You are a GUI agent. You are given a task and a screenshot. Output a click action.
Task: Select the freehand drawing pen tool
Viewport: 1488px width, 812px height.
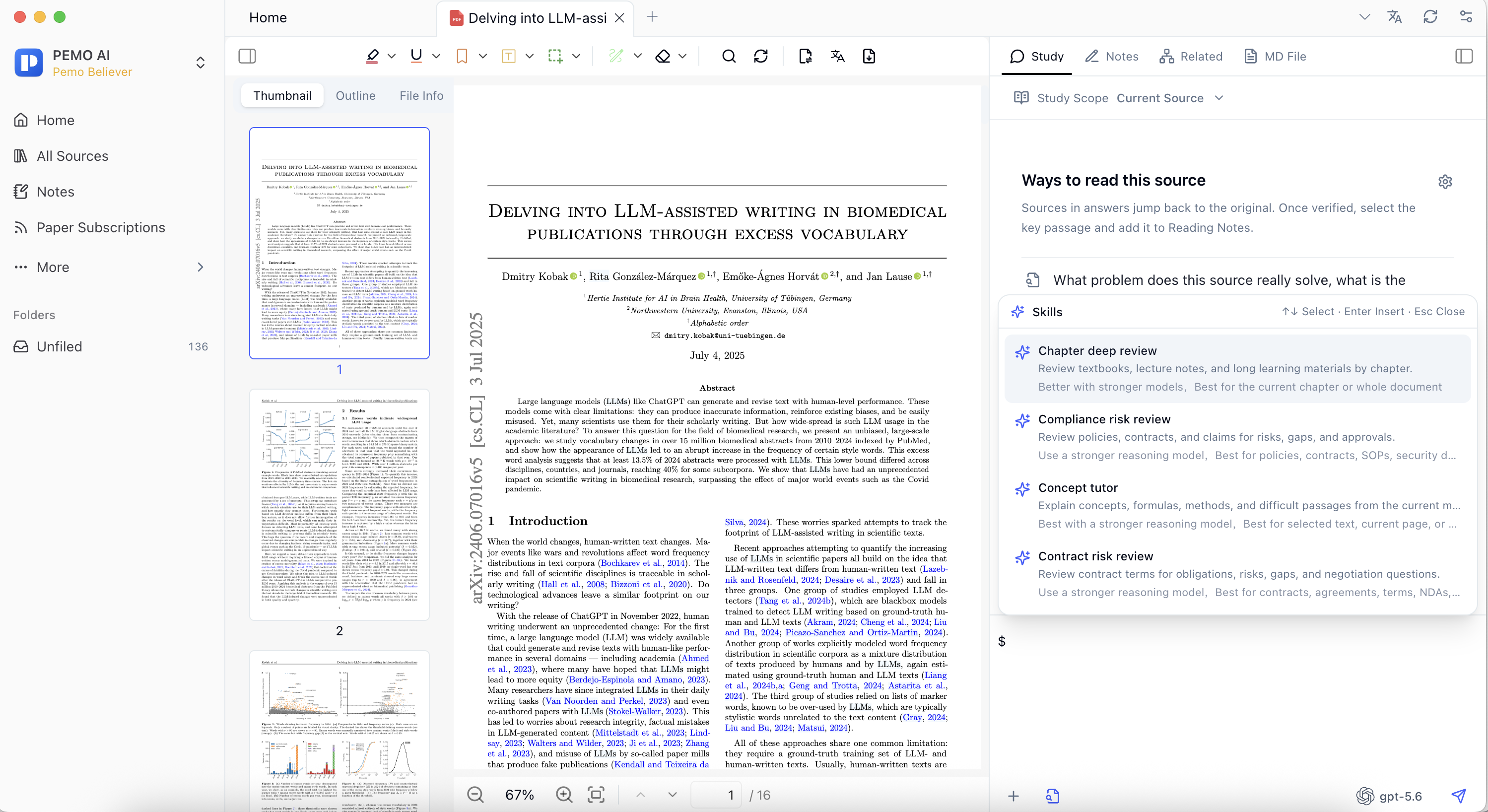pyautogui.click(x=616, y=56)
